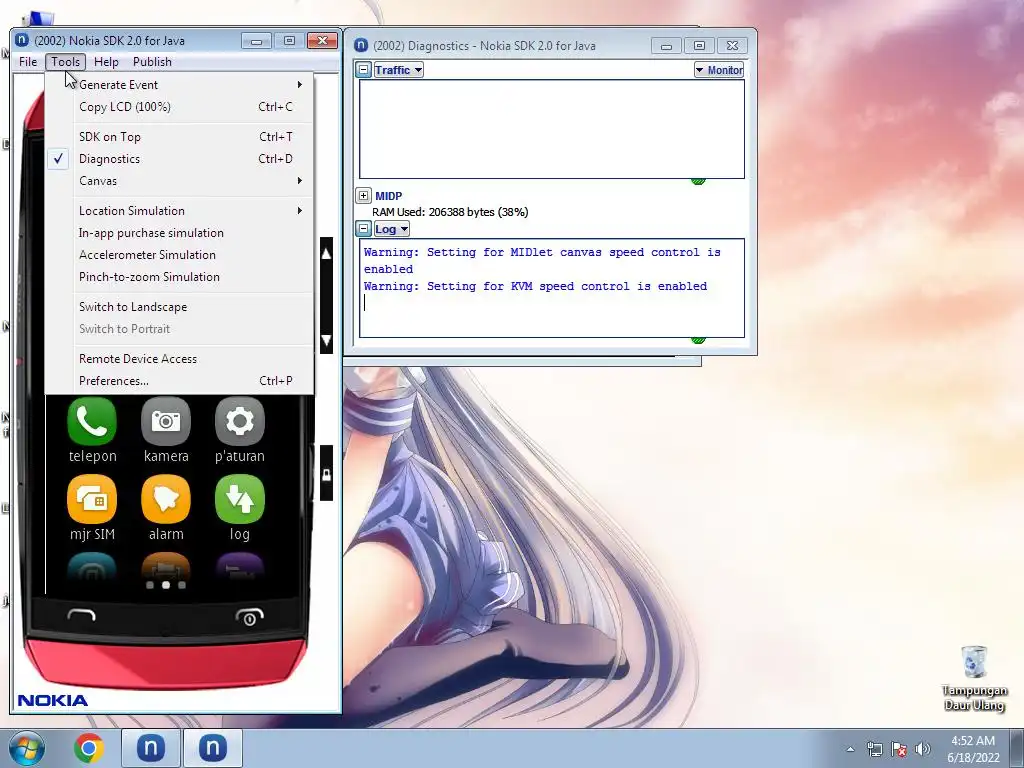This screenshot has height=768, width=1024.
Task: Switch to first Nokia SDK taskbar icon
Action: [150, 748]
